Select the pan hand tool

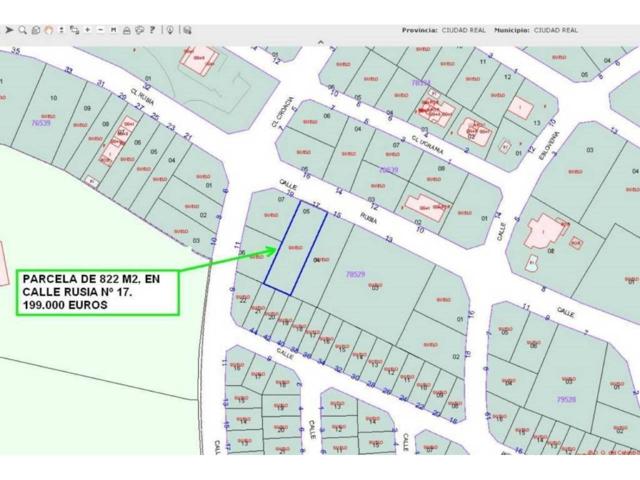[x=49, y=30]
